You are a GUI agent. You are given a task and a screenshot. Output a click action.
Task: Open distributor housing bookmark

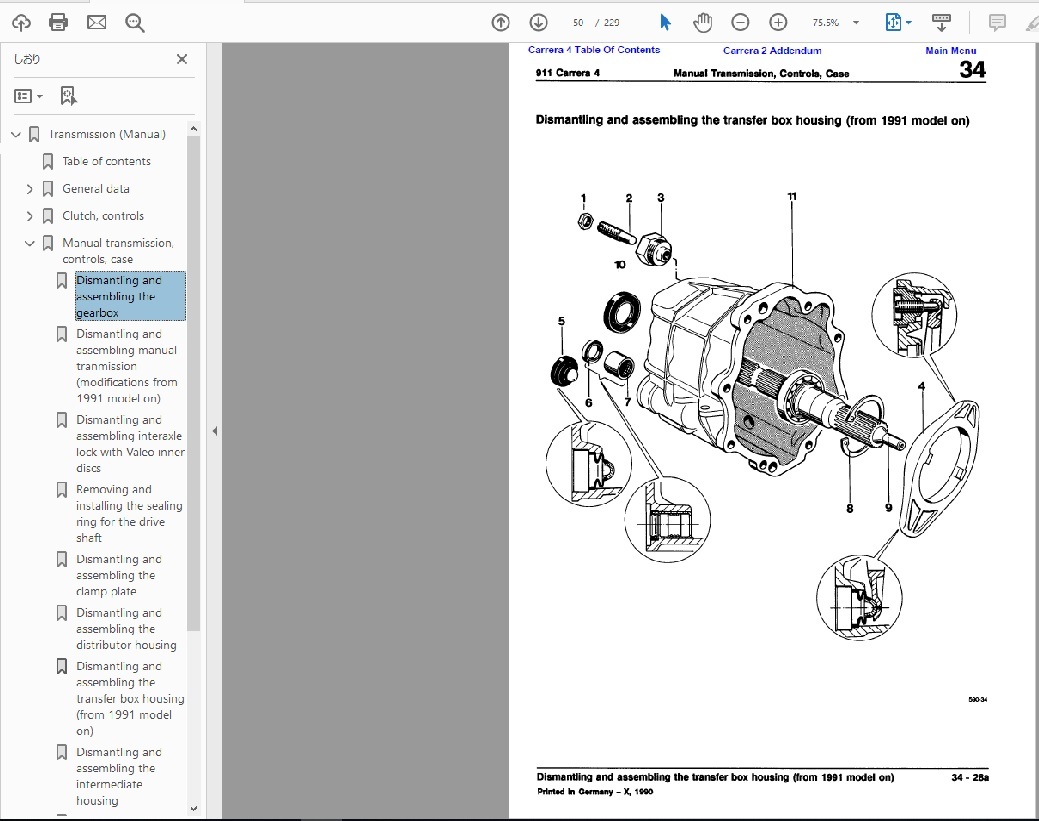[x=126, y=629]
